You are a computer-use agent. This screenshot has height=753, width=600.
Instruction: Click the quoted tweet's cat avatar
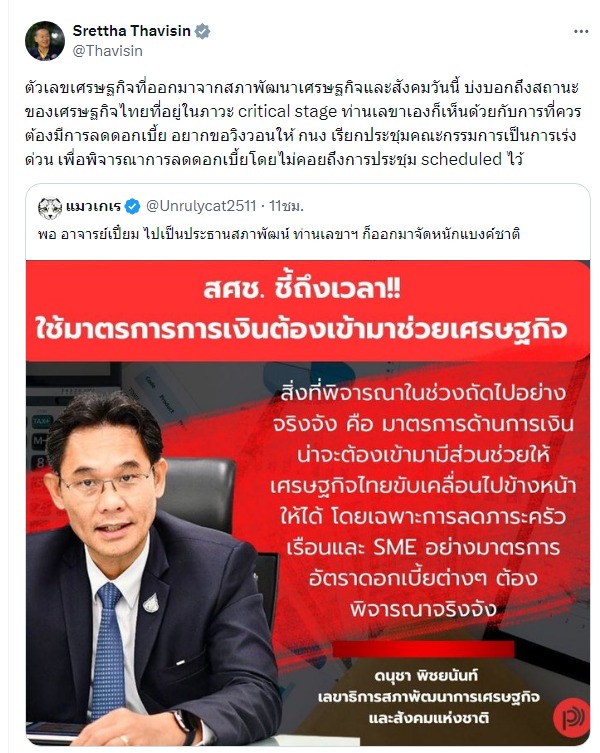tap(50, 207)
